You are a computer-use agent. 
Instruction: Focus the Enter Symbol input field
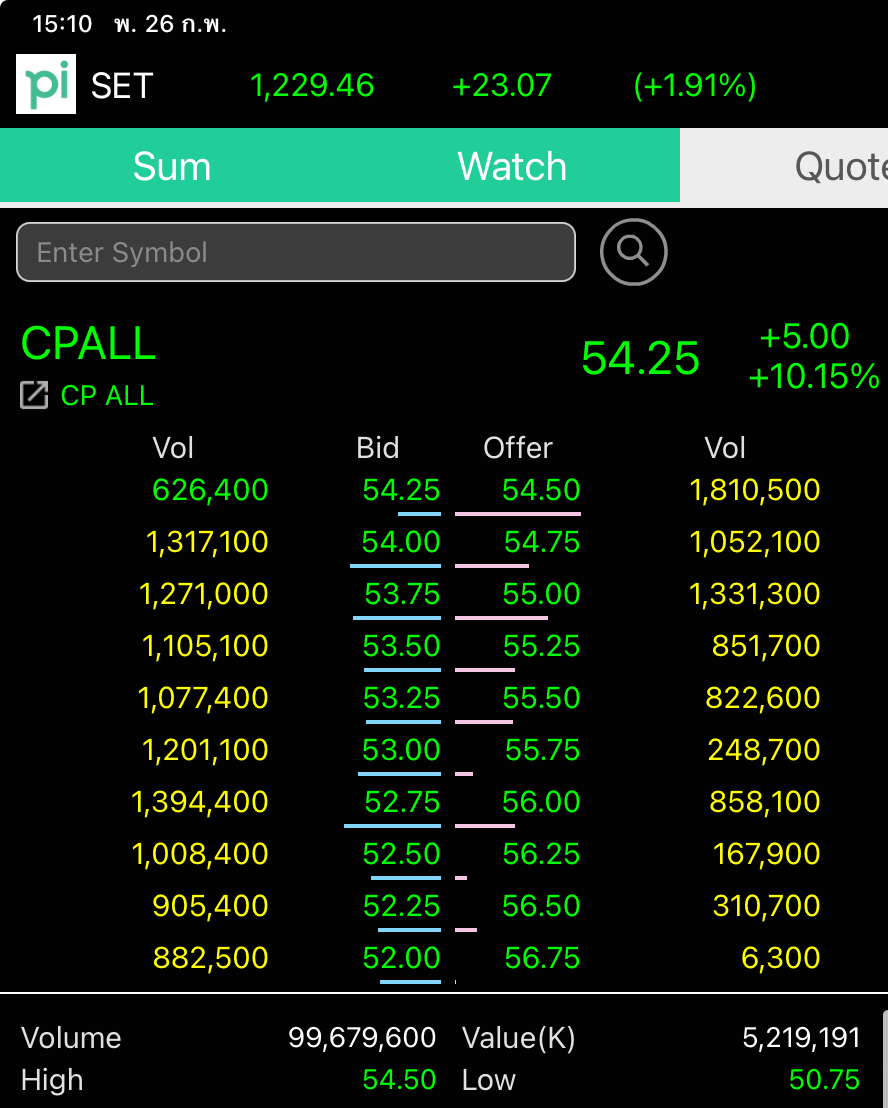coord(296,252)
